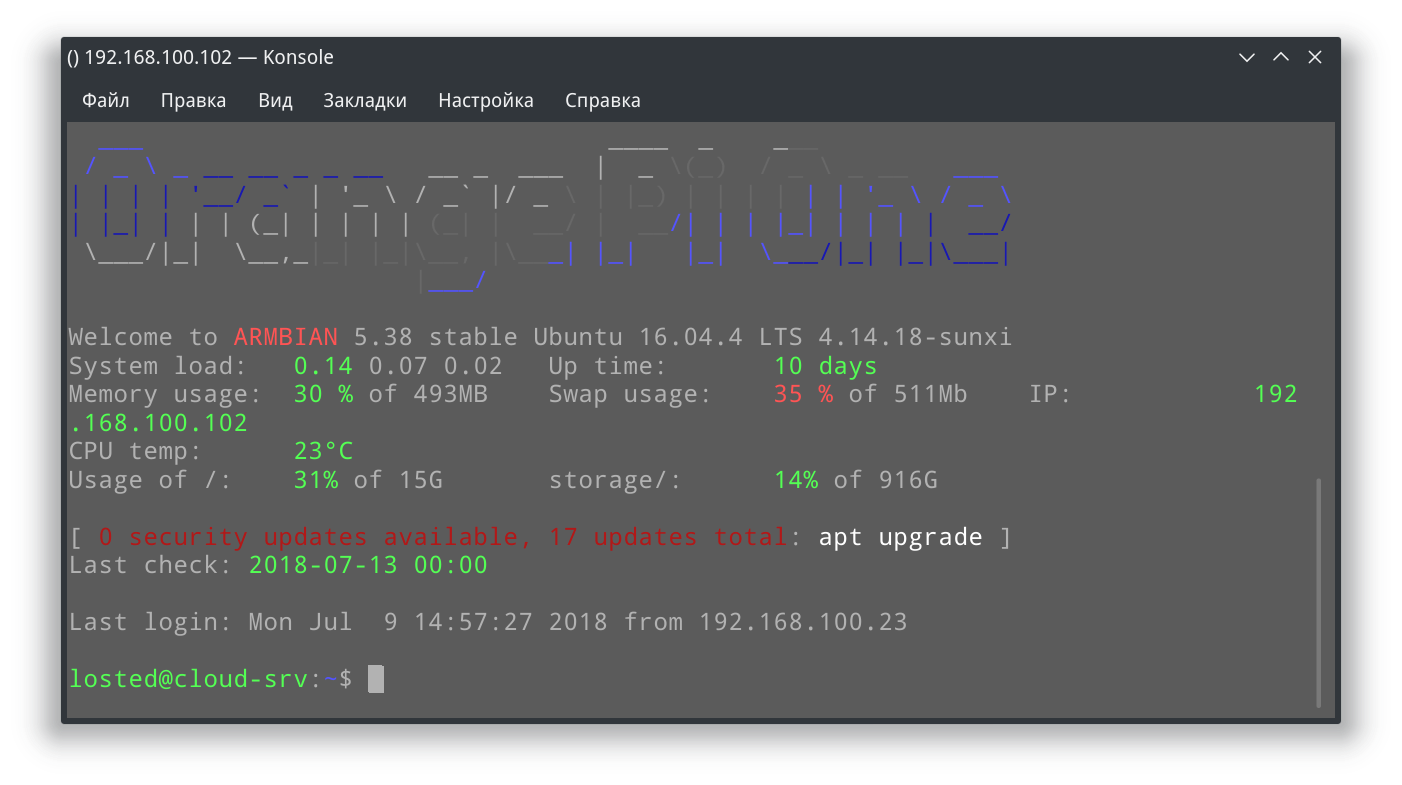Click the last login IP '192.168.100.23'

click(x=803, y=622)
